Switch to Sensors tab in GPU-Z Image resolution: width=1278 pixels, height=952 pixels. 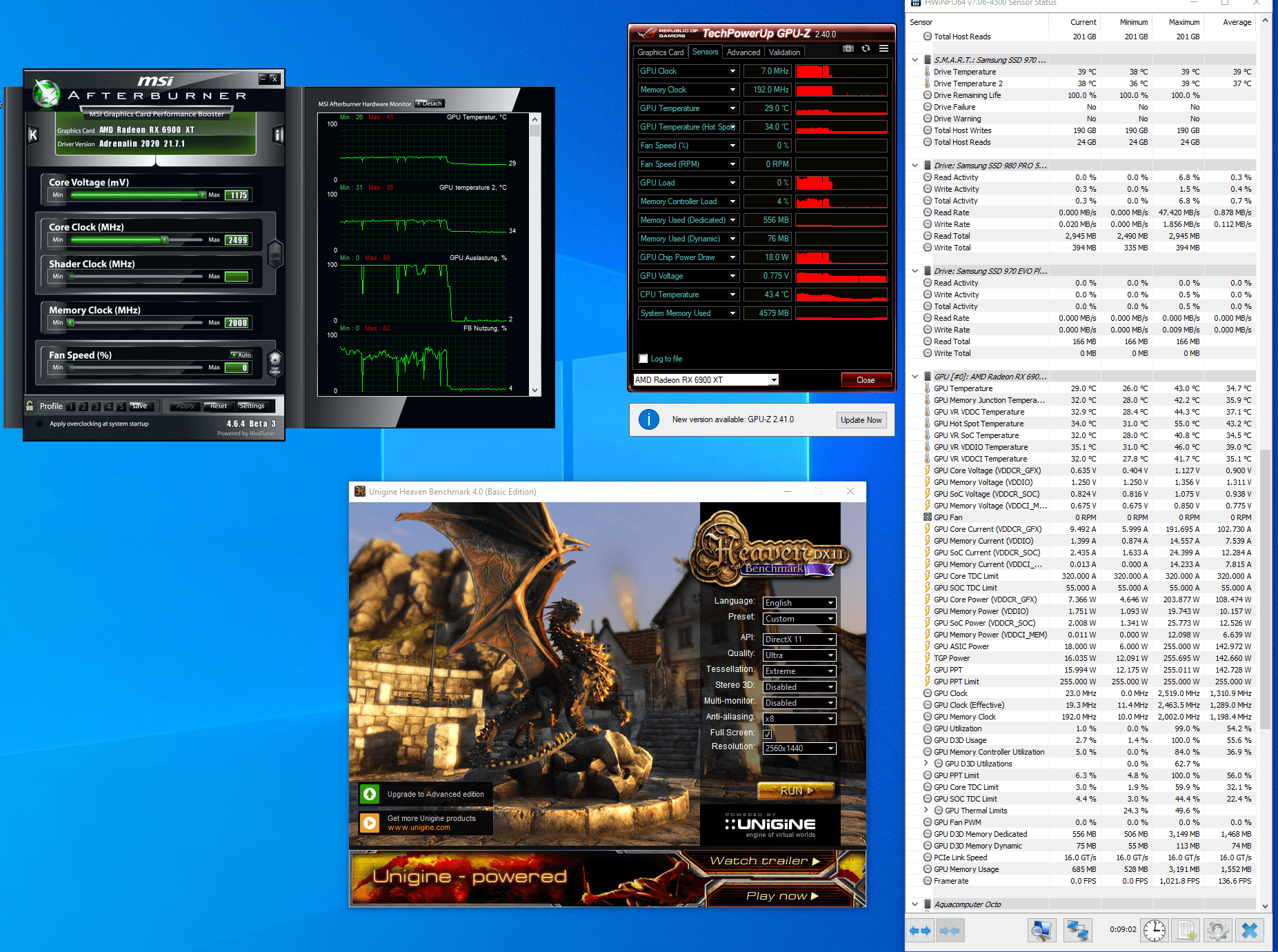[x=705, y=52]
